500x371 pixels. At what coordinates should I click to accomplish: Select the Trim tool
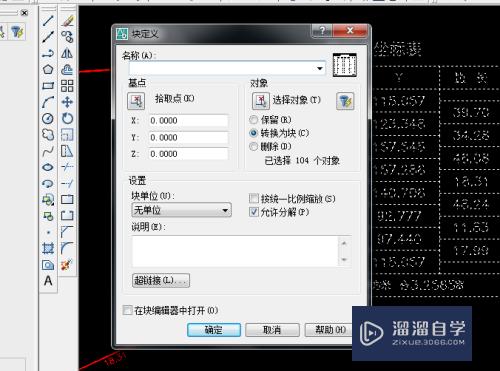tap(67, 167)
